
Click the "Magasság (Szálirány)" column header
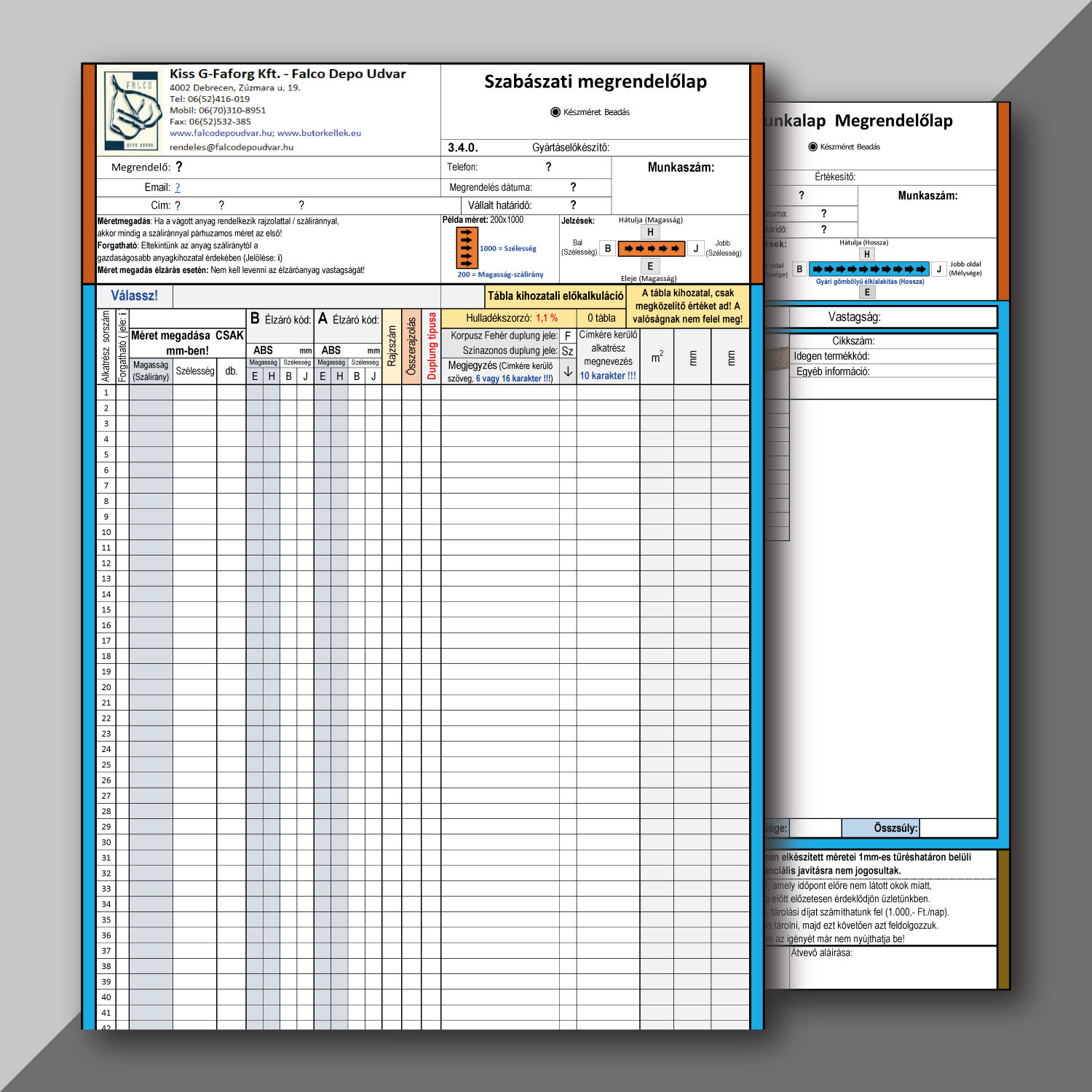[x=151, y=371]
